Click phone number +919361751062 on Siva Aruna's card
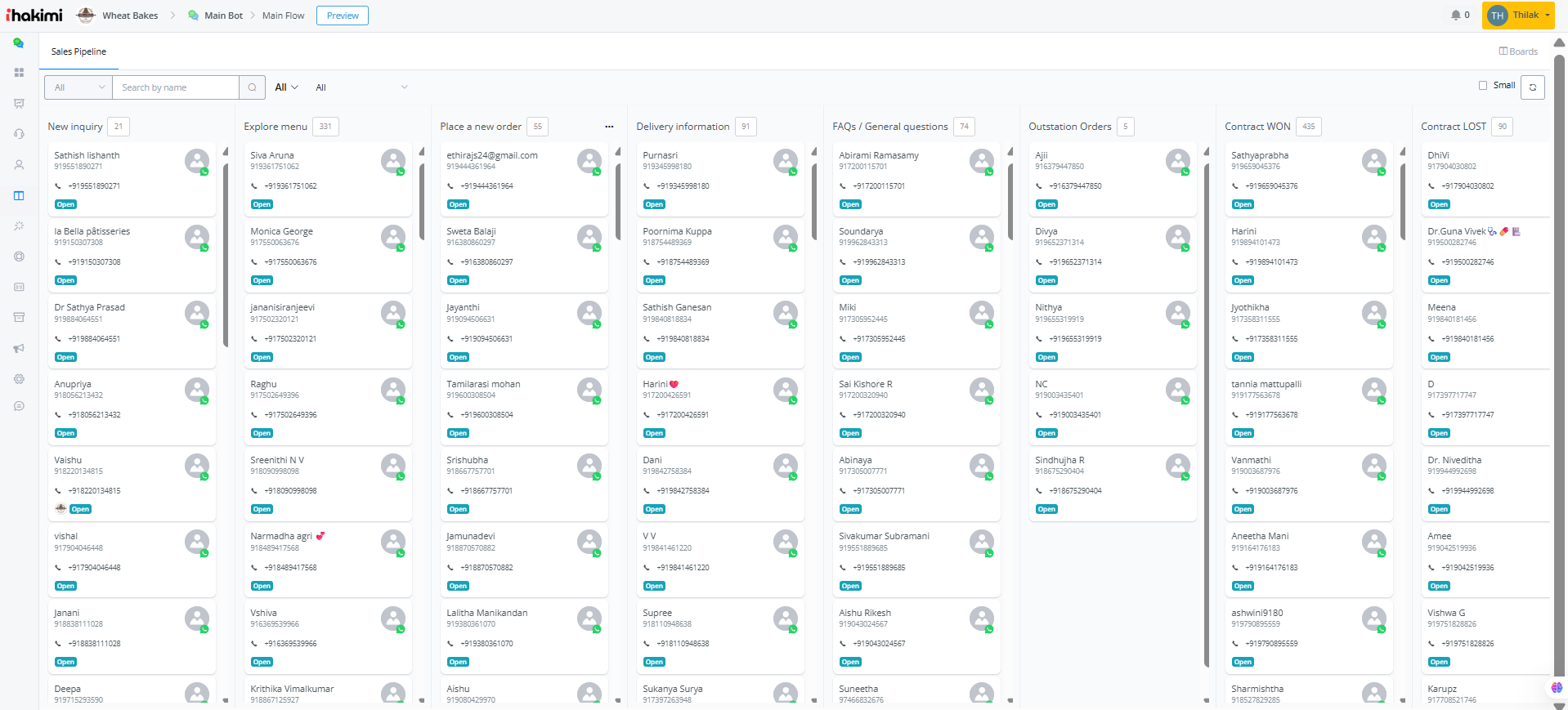Viewport: 1568px width, 710px height. 290,186
